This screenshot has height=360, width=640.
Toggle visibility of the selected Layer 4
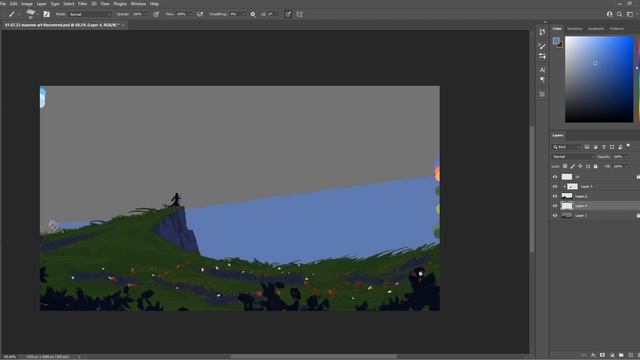(555, 206)
